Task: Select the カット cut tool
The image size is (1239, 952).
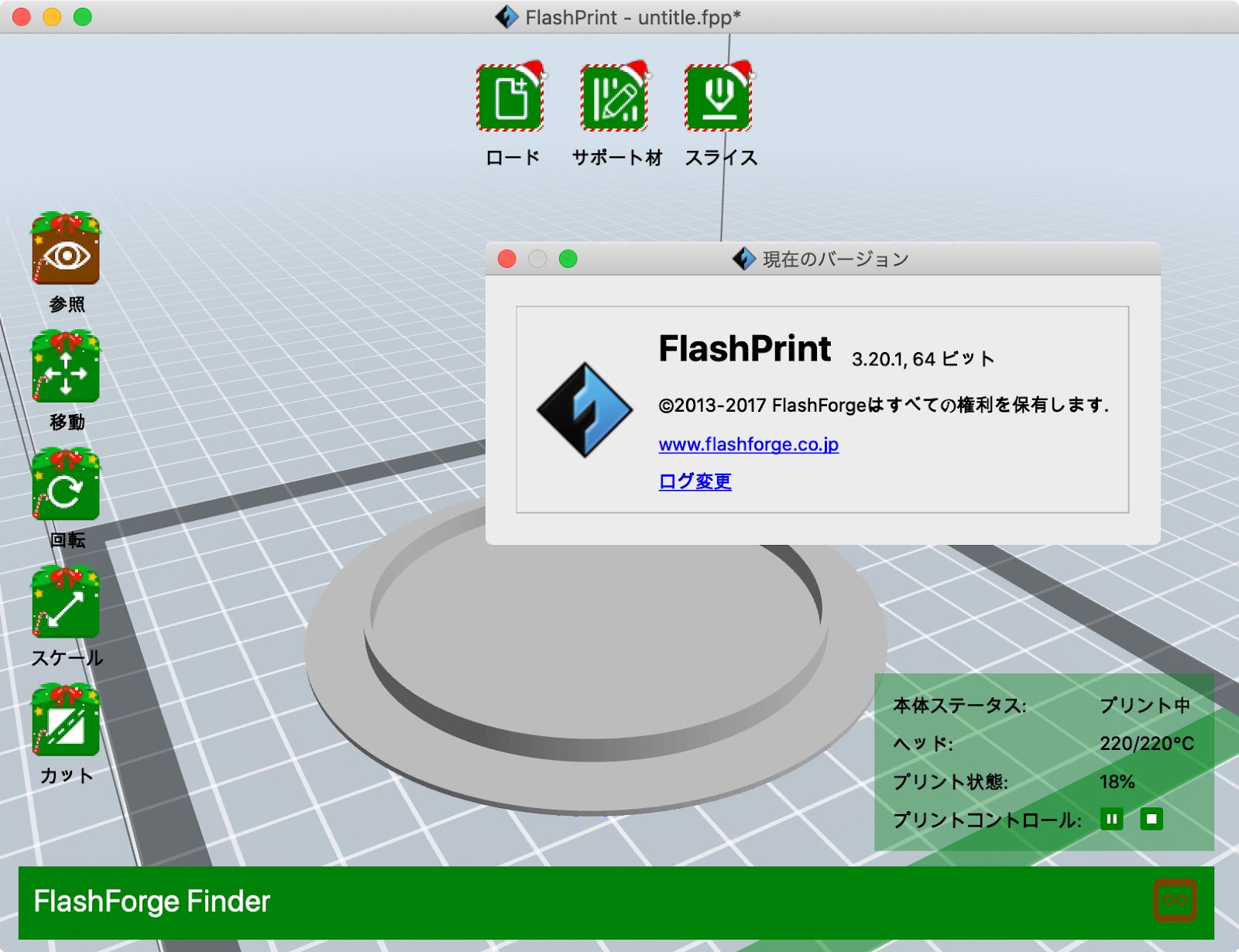Action: click(66, 721)
